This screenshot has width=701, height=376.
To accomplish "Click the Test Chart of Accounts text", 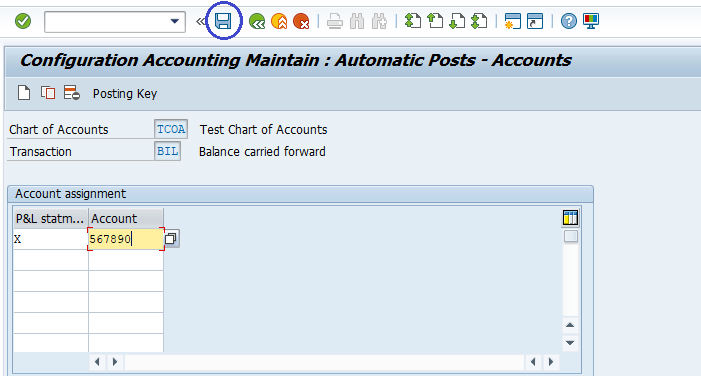I will point(263,130).
